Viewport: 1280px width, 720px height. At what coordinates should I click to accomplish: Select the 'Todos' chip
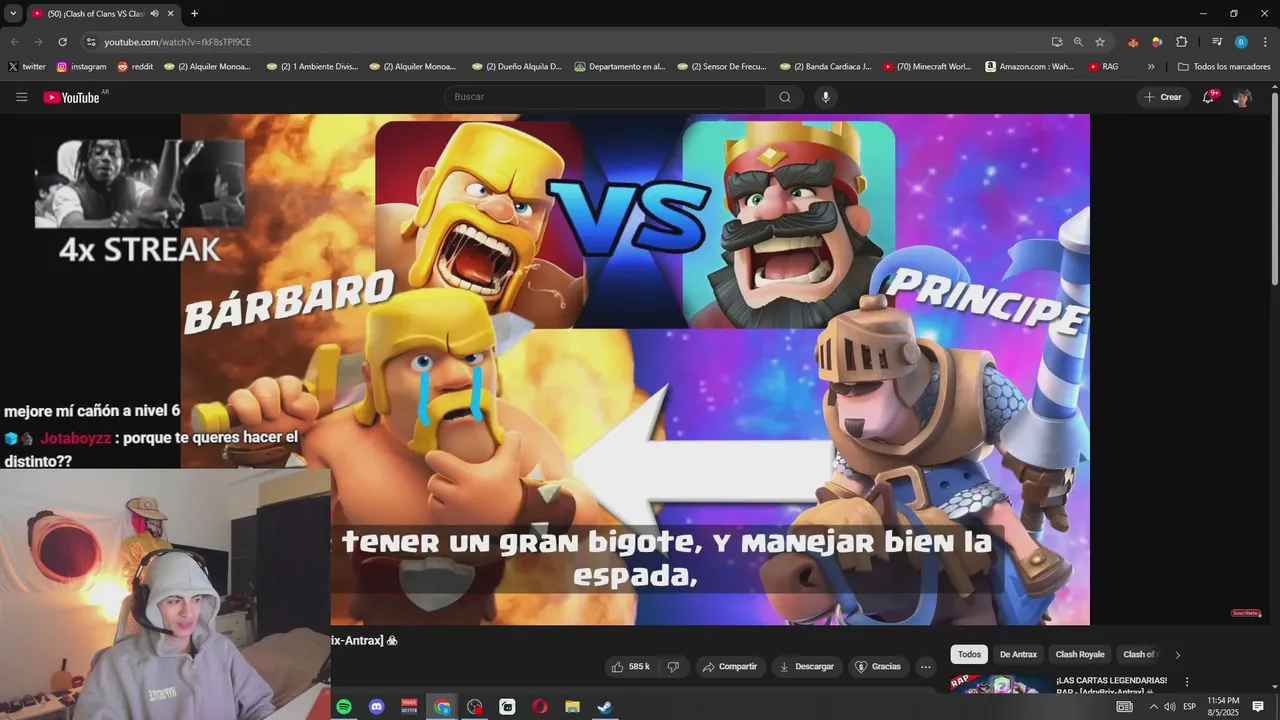pyautogui.click(x=969, y=655)
